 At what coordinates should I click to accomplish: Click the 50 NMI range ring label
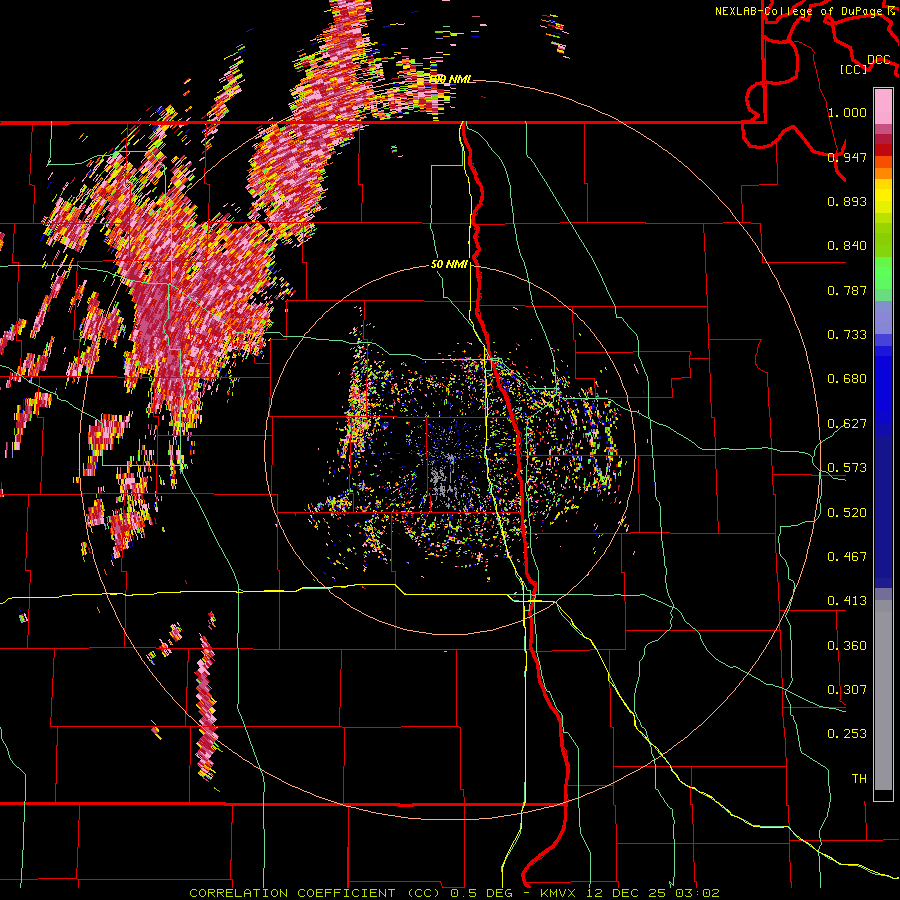449,264
